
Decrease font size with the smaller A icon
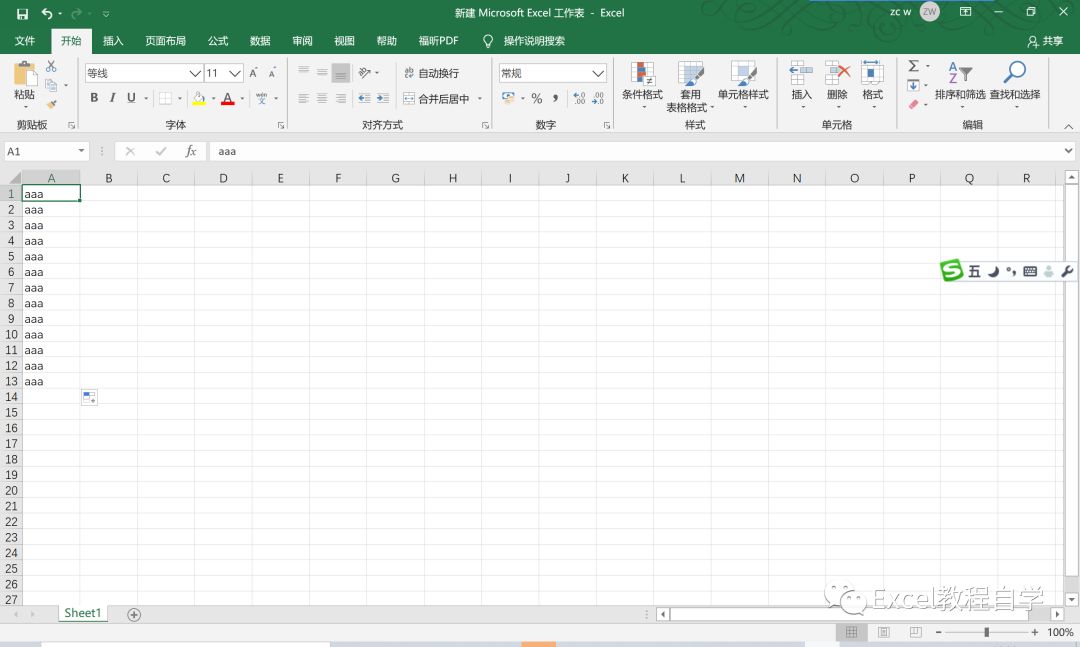pyautogui.click(x=272, y=73)
